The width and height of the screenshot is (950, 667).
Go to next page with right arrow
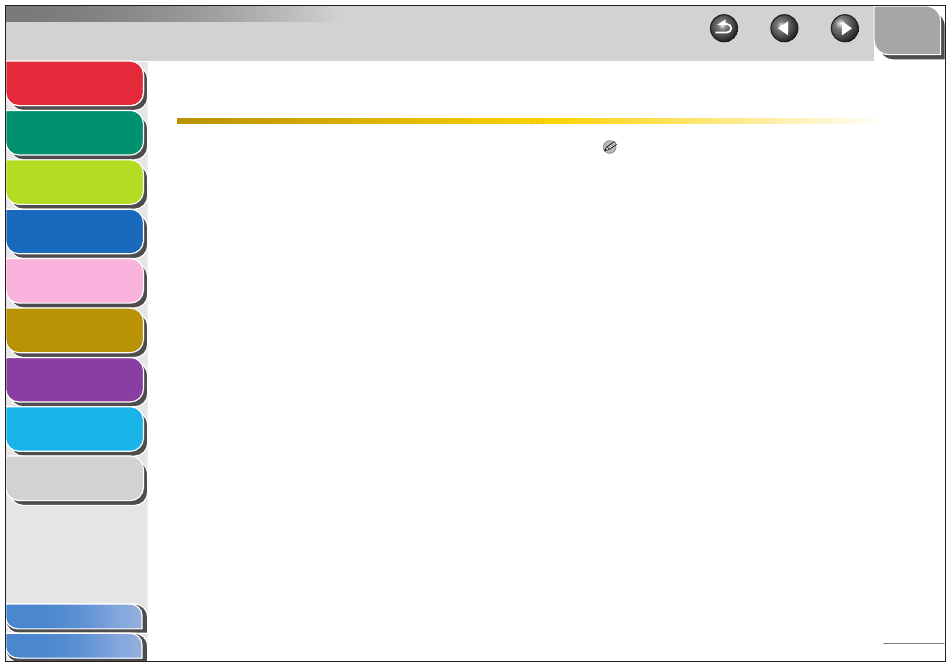tap(845, 28)
